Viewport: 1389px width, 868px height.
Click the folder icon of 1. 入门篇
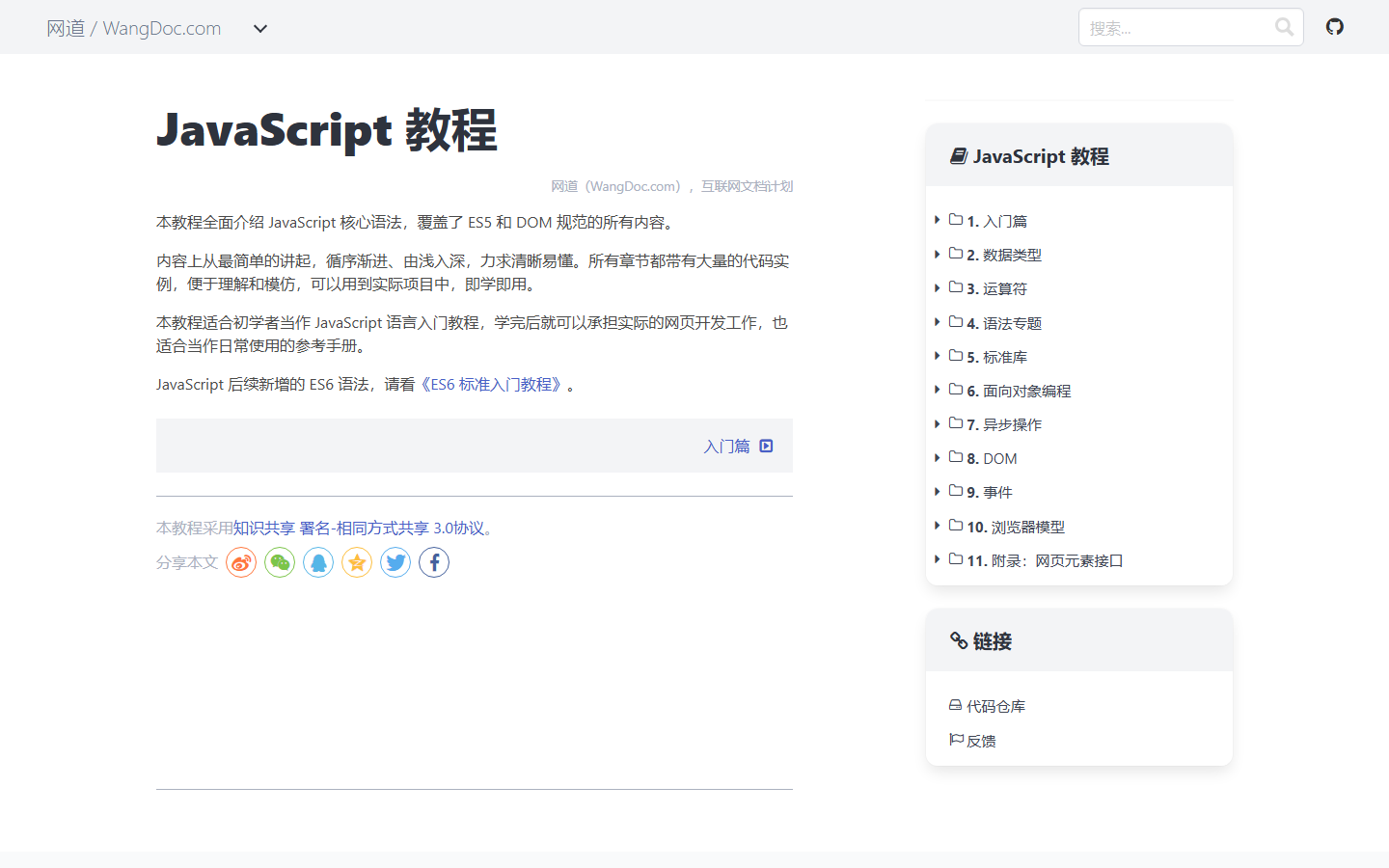pyautogui.click(x=956, y=220)
